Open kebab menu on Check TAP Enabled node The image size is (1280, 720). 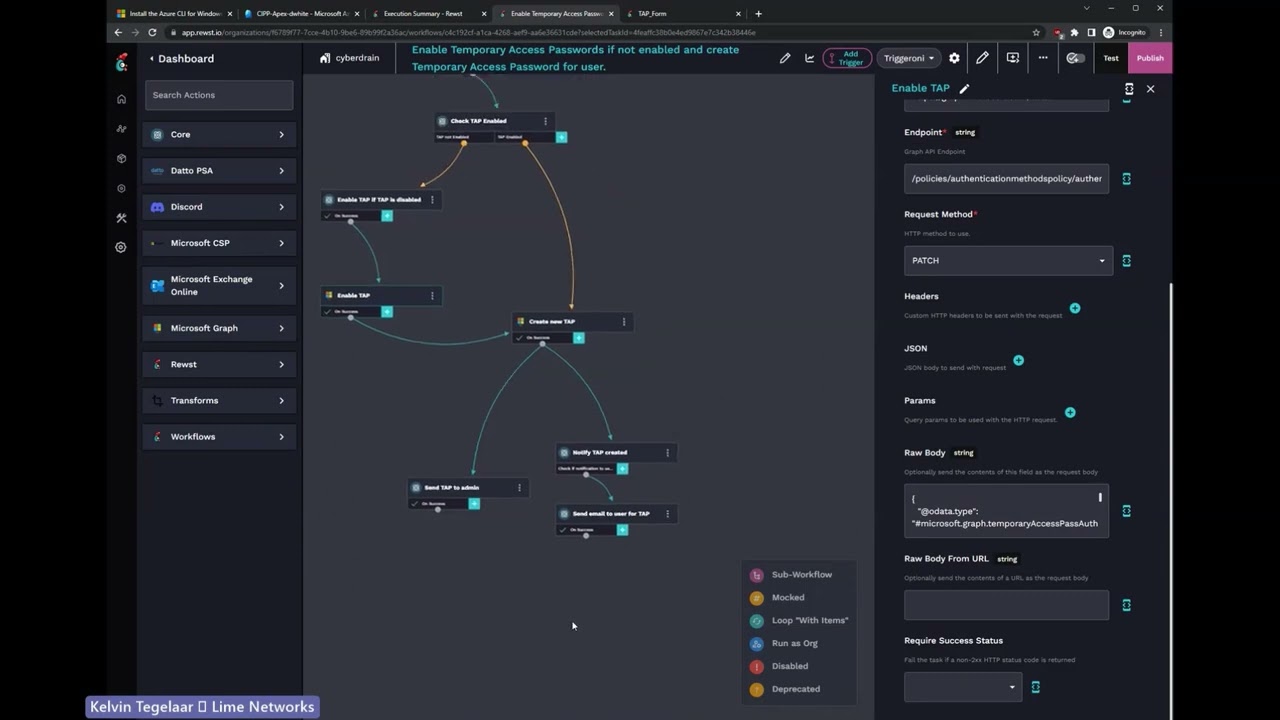tap(545, 121)
